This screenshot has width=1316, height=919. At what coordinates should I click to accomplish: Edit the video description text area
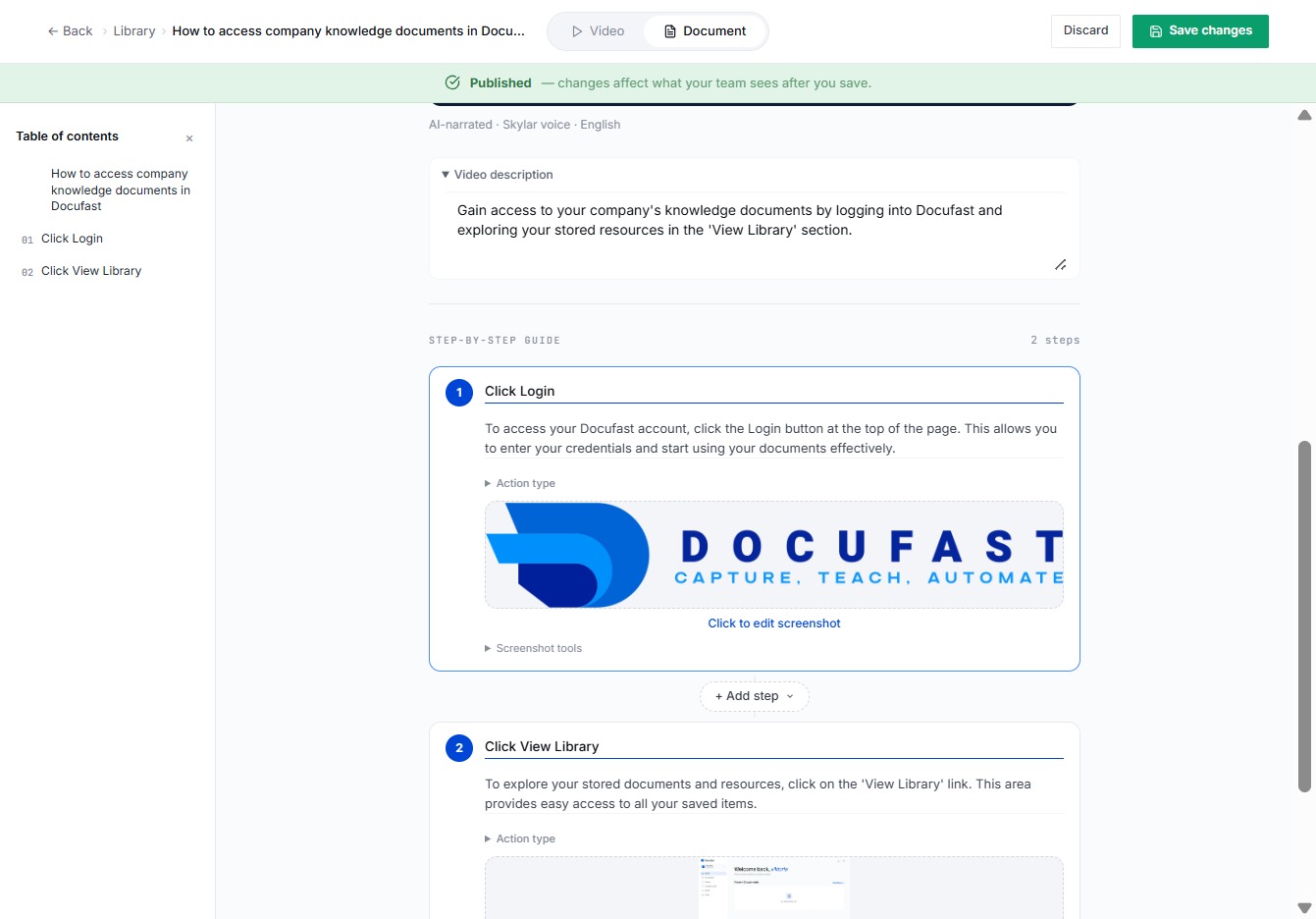(x=755, y=234)
